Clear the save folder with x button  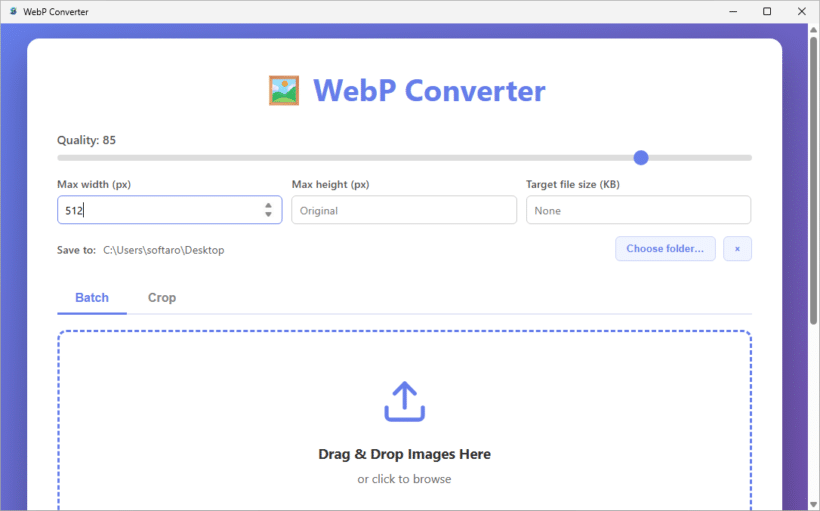[x=737, y=248]
